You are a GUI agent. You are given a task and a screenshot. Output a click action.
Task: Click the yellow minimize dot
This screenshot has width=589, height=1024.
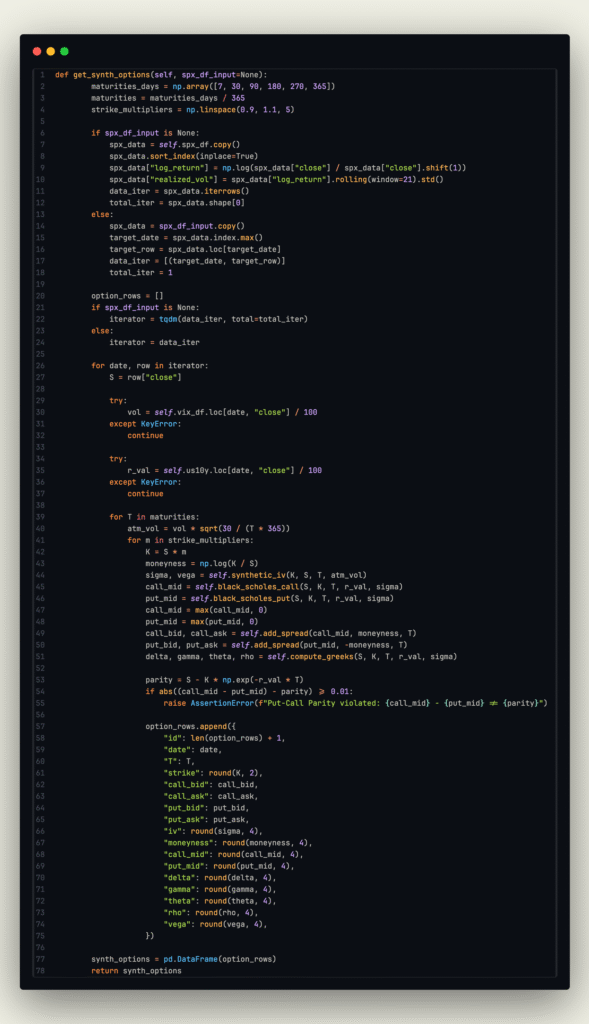(51, 52)
